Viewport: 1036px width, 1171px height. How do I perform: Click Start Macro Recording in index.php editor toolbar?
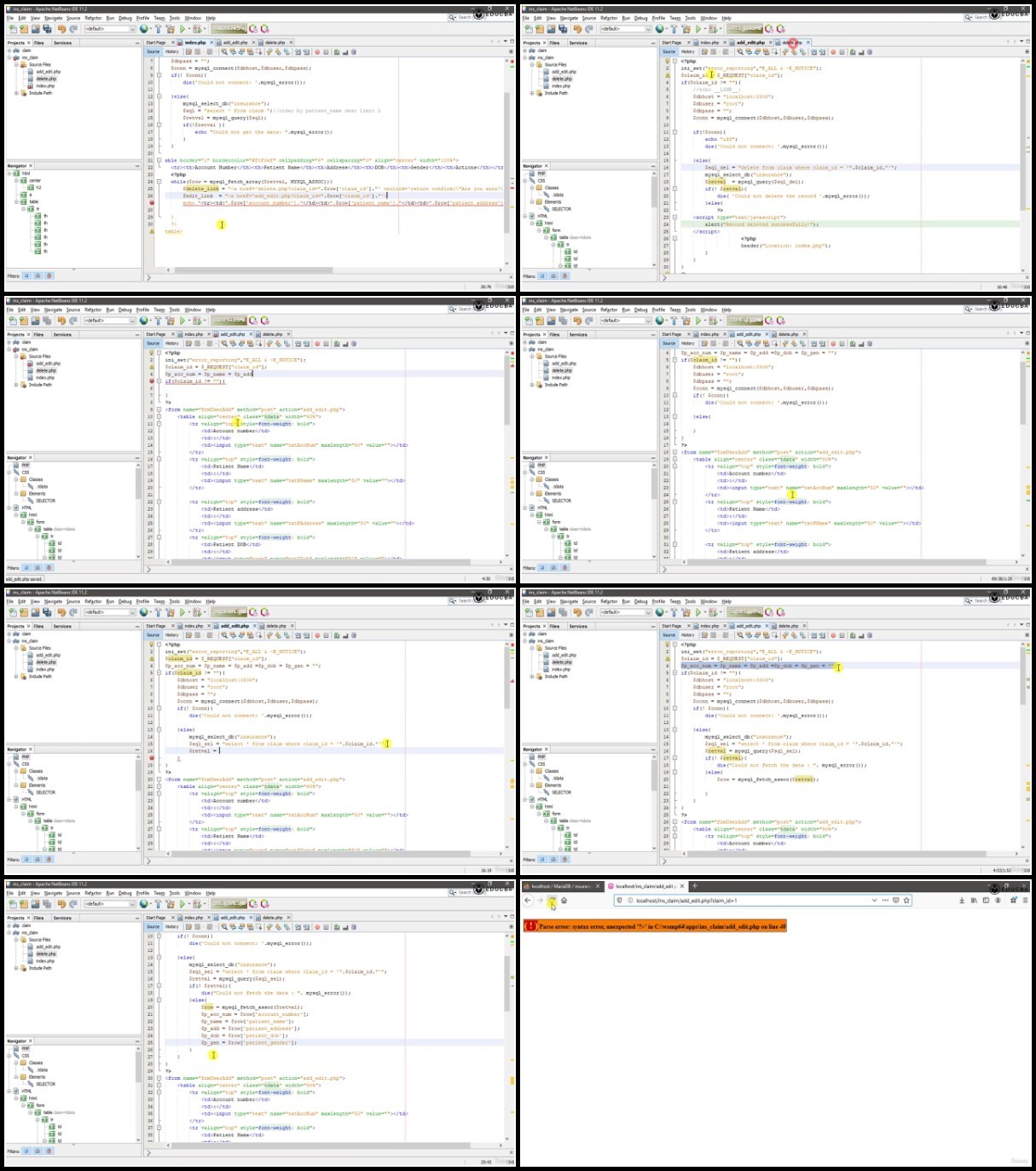(x=317, y=51)
